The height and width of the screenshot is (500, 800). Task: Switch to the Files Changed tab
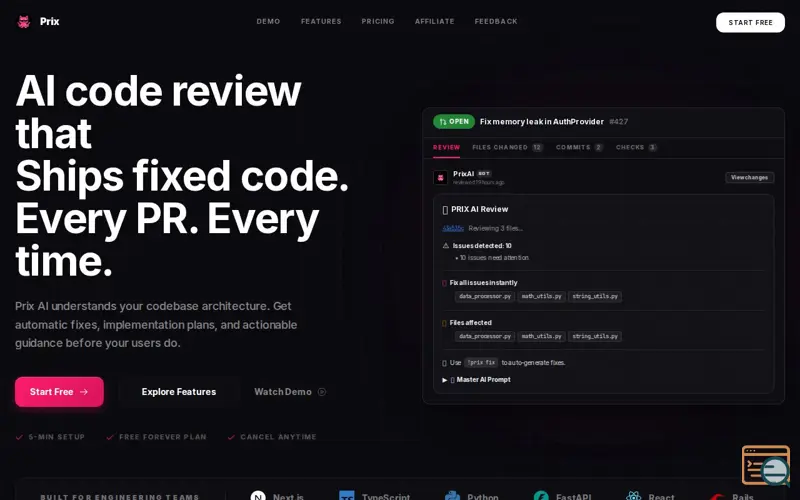pos(508,147)
